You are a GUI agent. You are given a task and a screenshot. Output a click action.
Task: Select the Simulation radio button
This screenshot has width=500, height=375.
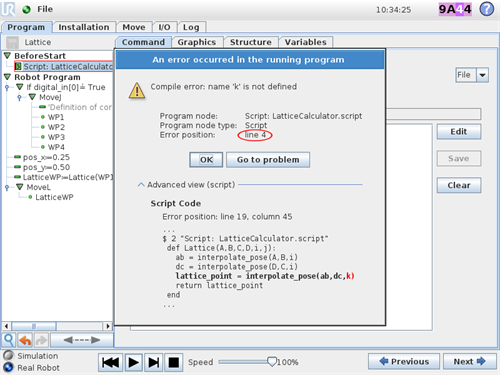pyautogui.click(x=8, y=356)
